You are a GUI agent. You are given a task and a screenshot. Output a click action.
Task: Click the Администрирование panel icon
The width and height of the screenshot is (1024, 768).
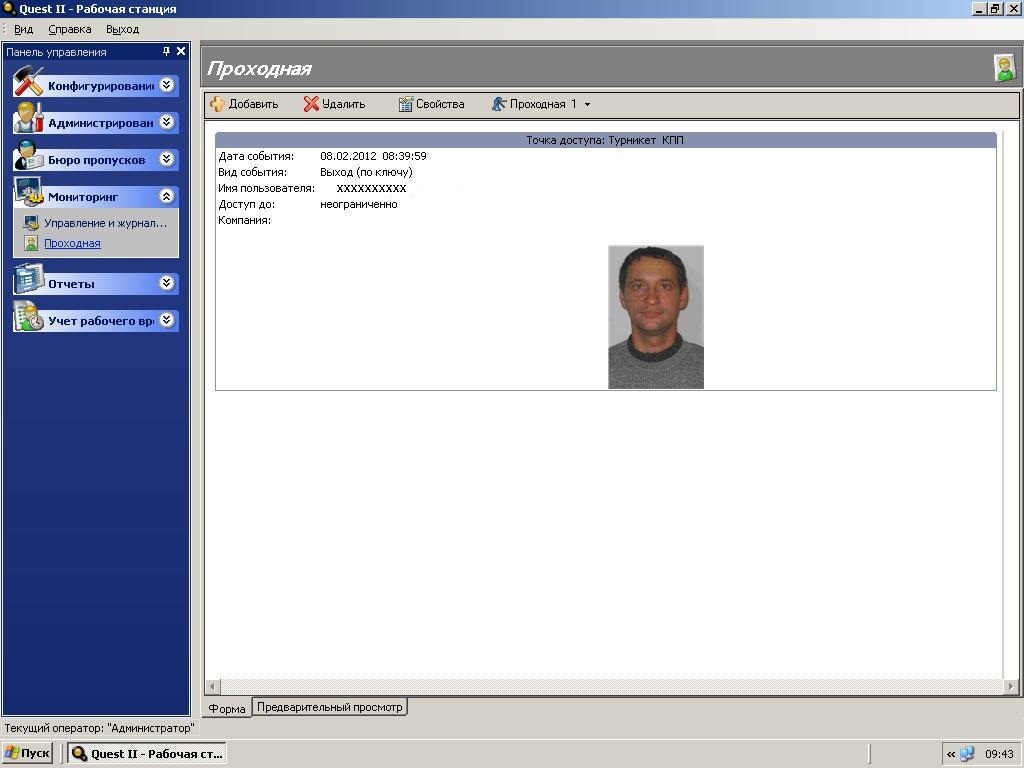pyautogui.click(x=28, y=120)
